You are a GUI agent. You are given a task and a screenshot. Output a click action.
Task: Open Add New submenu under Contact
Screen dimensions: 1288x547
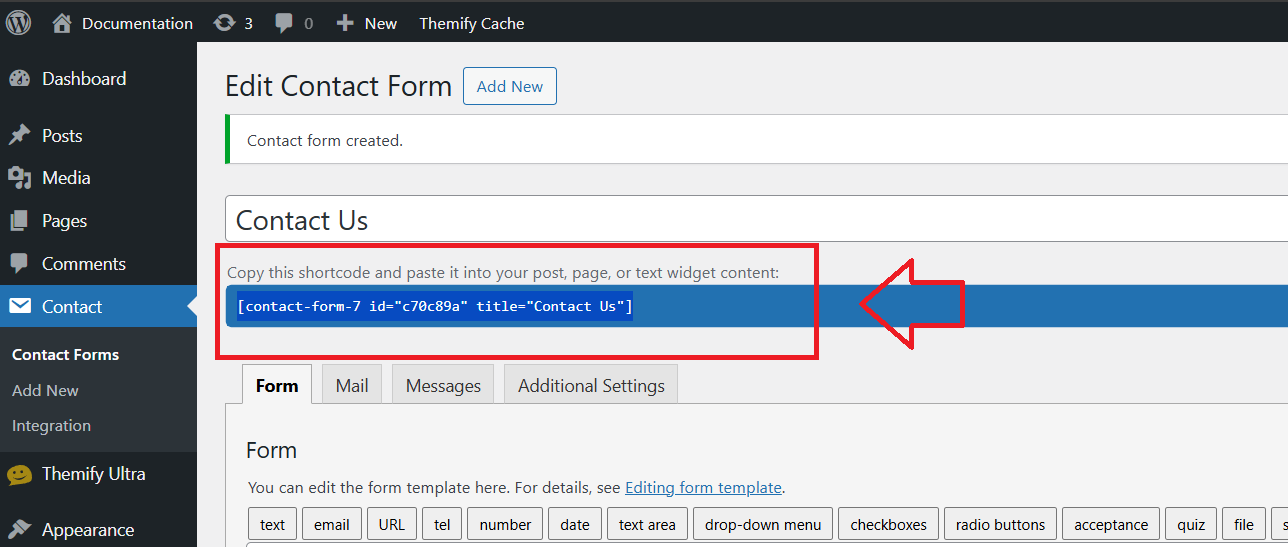tap(45, 391)
